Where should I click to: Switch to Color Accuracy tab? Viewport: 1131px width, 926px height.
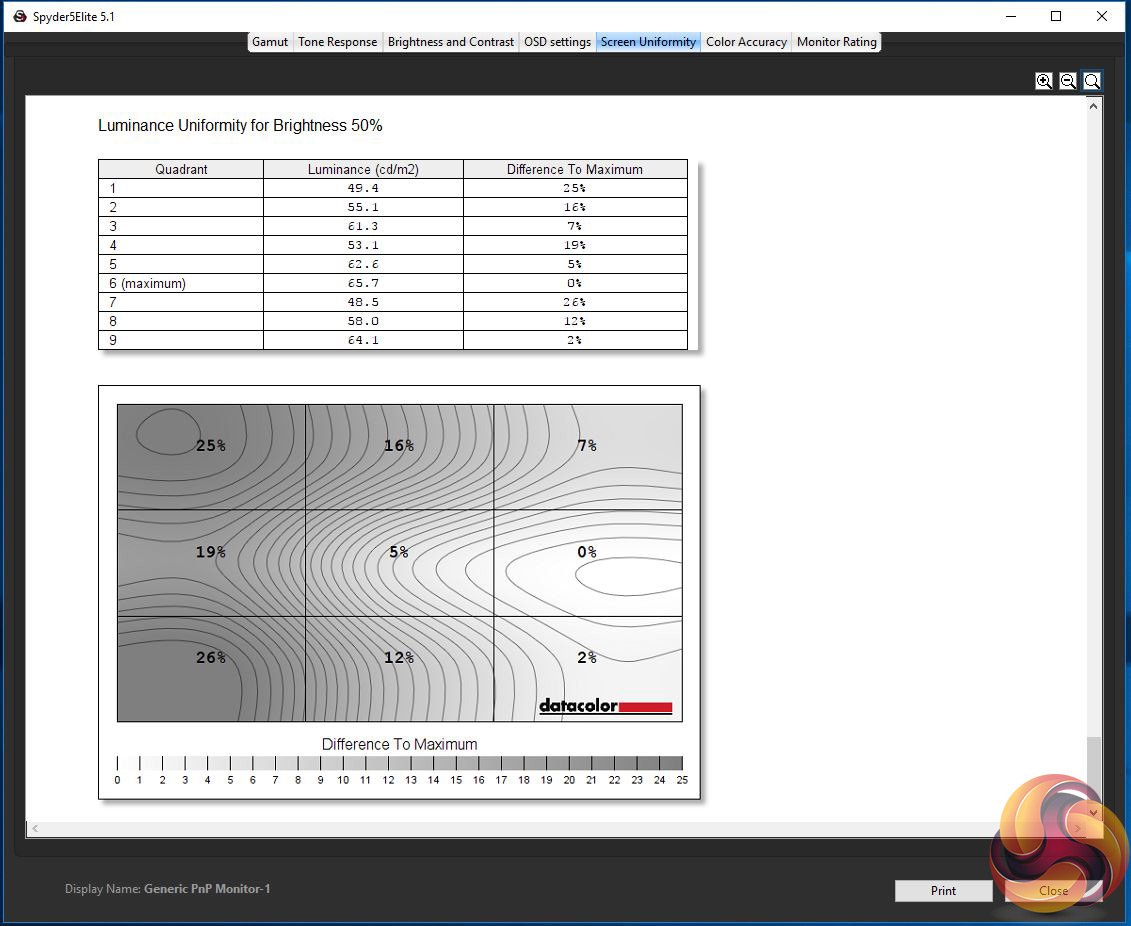coord(746,42)
